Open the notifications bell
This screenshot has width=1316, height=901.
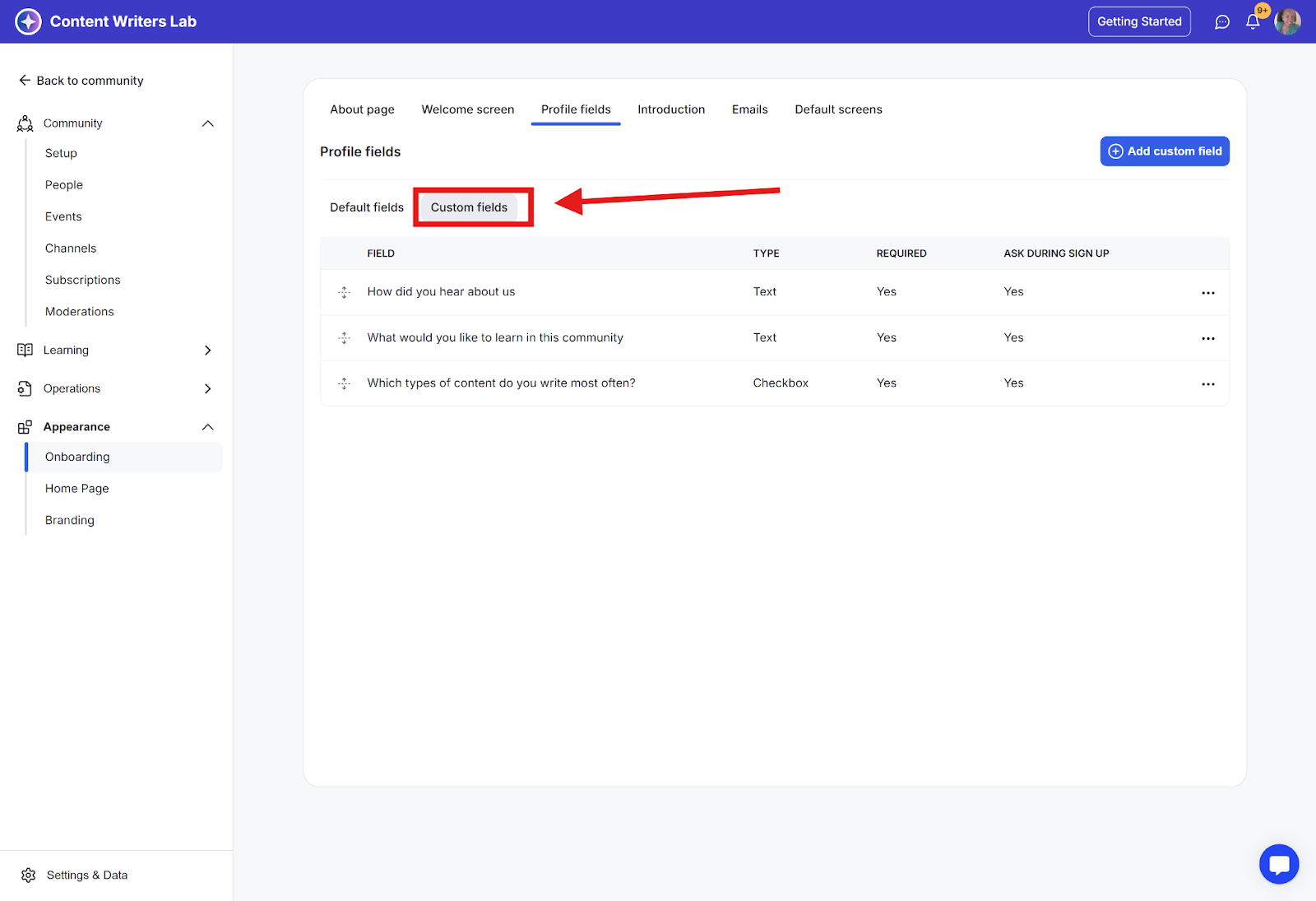(x=1253, y=22)
